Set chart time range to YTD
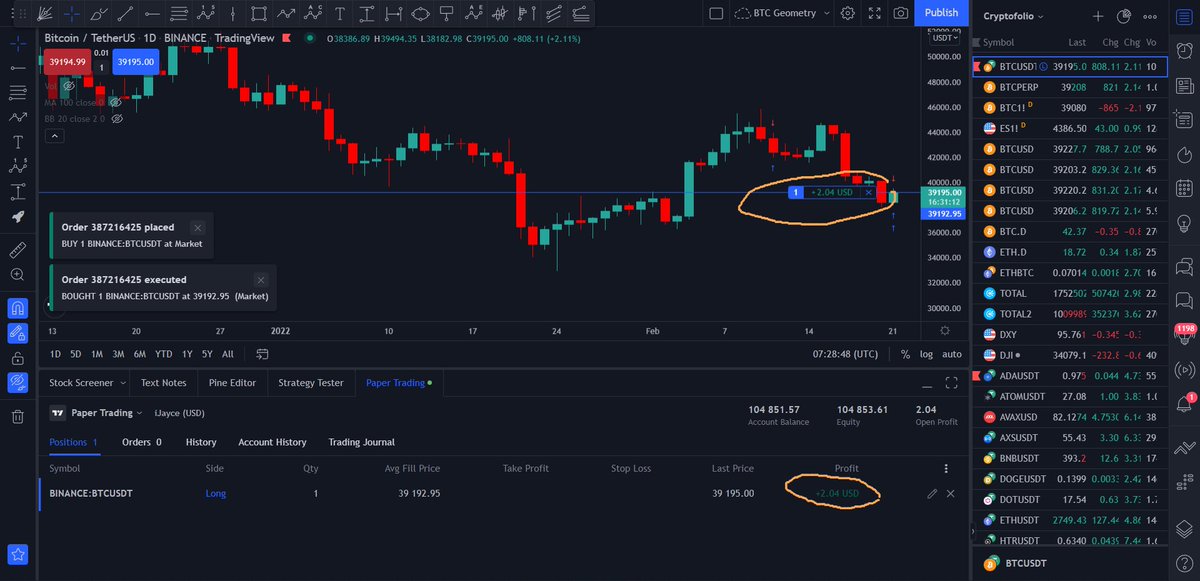This screenshot has width=1200, height=581. [x=164, y=354]
